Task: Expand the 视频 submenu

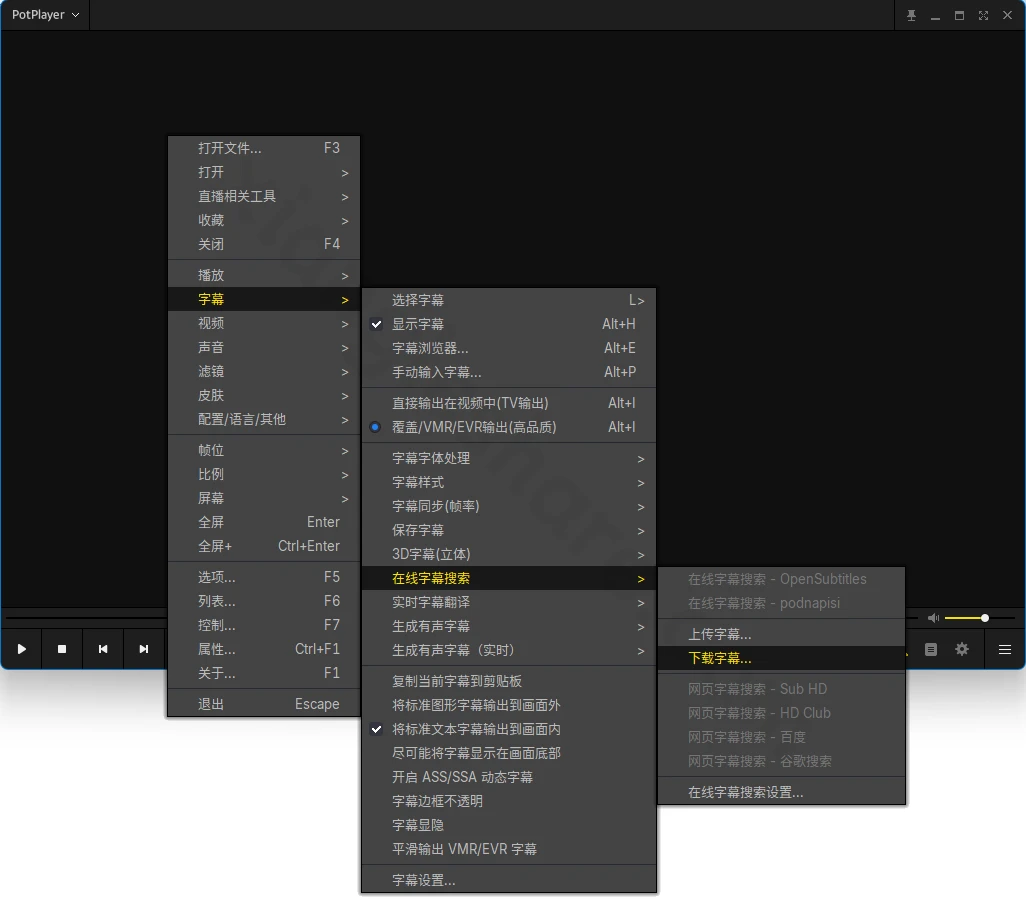Action: point(264,323)
